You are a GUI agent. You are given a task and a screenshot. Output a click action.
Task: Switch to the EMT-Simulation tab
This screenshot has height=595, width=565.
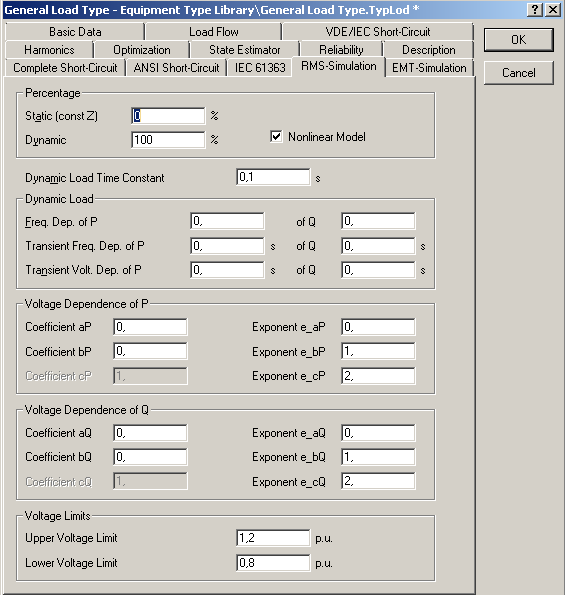pos(429,68)
